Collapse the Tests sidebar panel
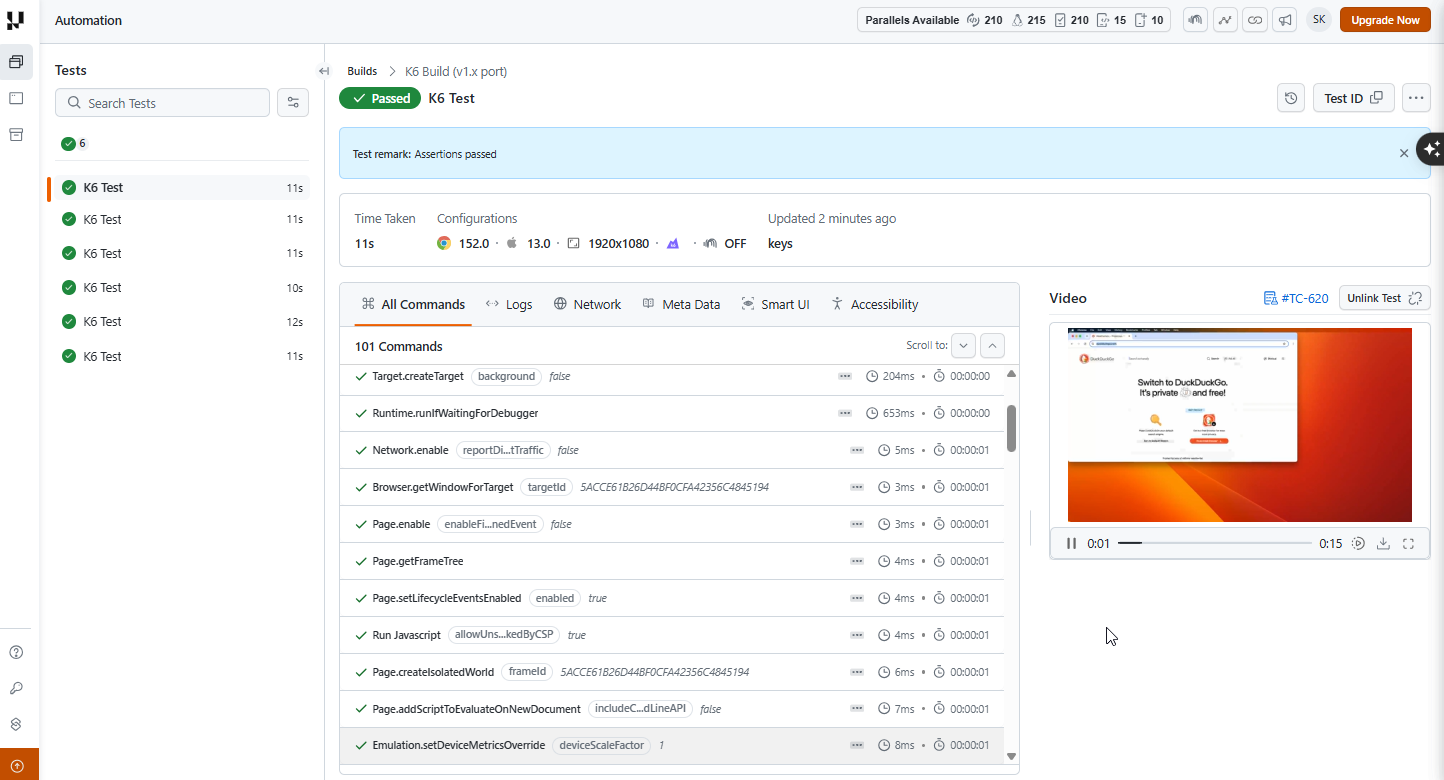The height and width of the screenshot is (780, 1444). tap(324, 71)
